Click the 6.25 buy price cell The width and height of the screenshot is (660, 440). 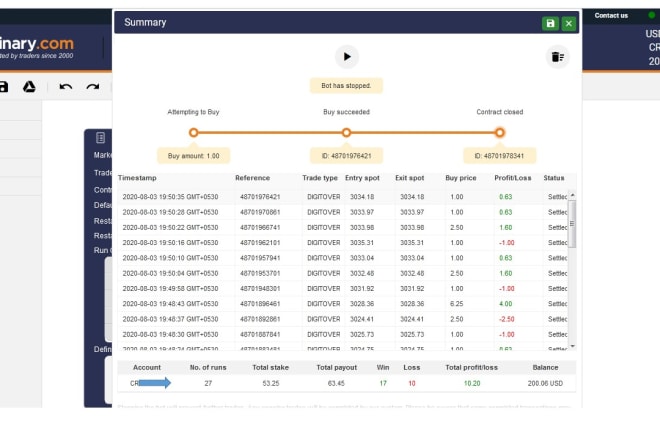(457, 304)
